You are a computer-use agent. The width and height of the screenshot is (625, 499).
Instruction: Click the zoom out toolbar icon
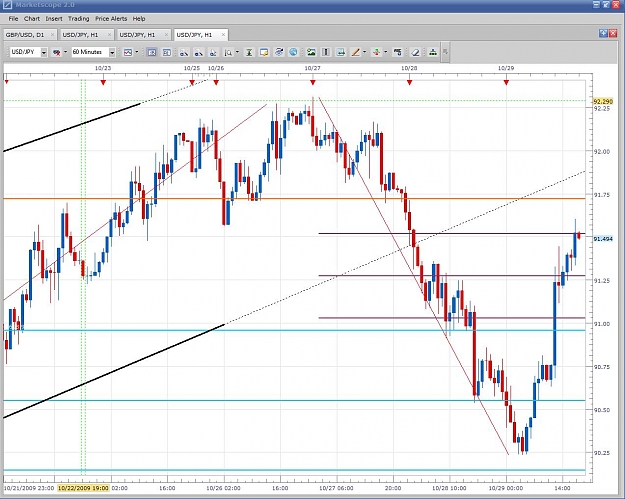tap(199, 52)
